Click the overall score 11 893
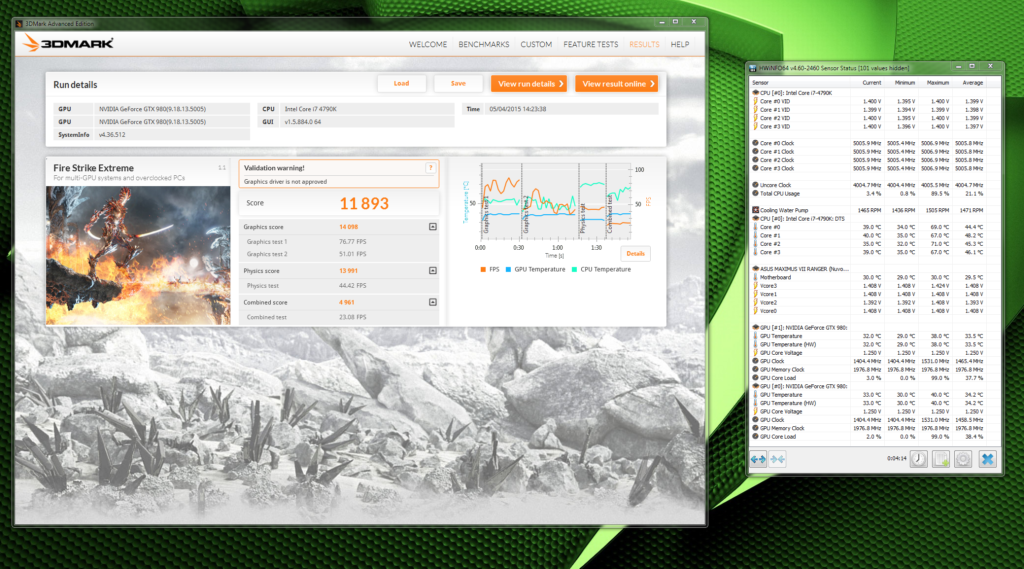This screenshot has width=1024, height=569. click(364, 203)
